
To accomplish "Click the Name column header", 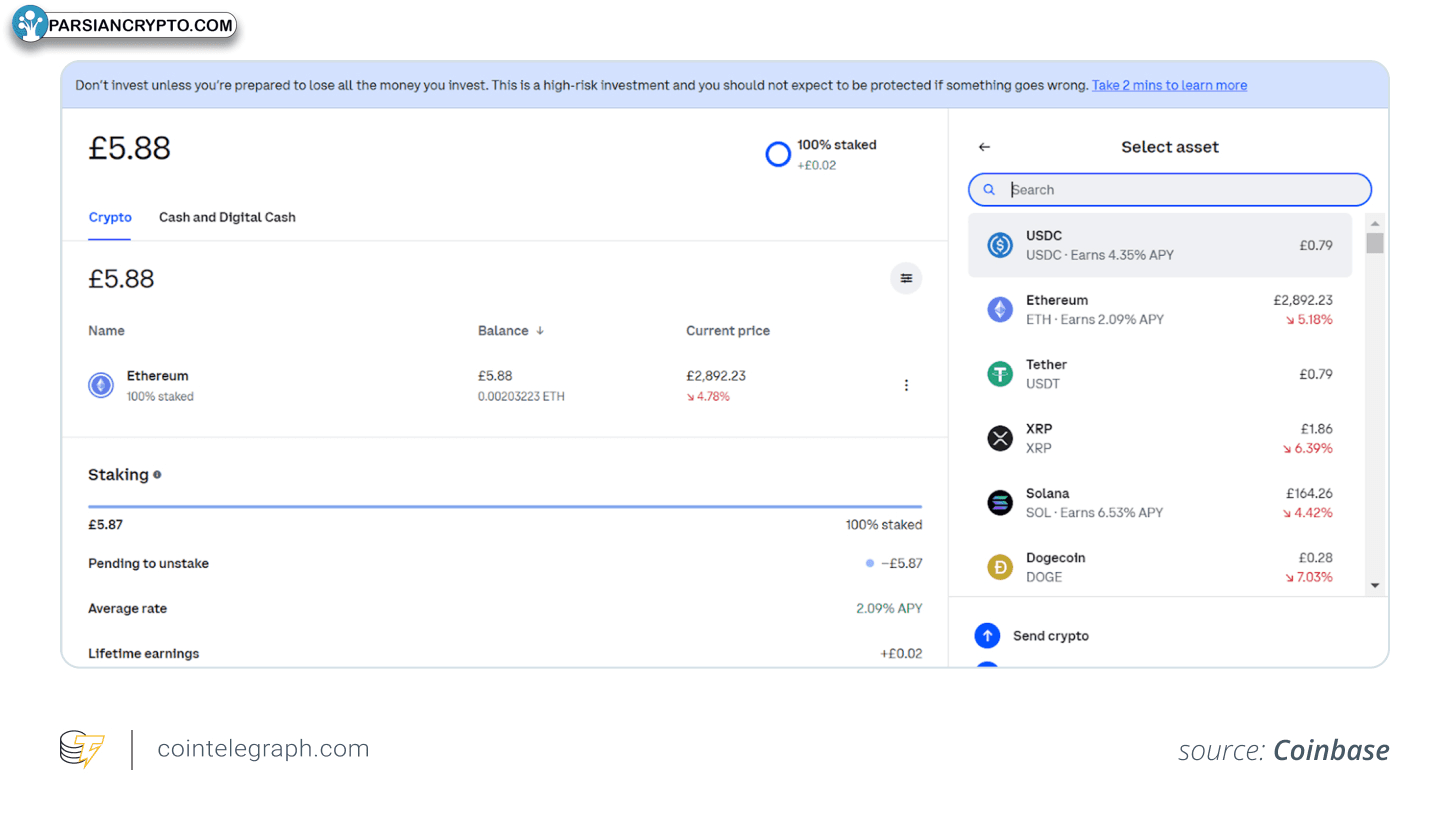I will (106, 331).
